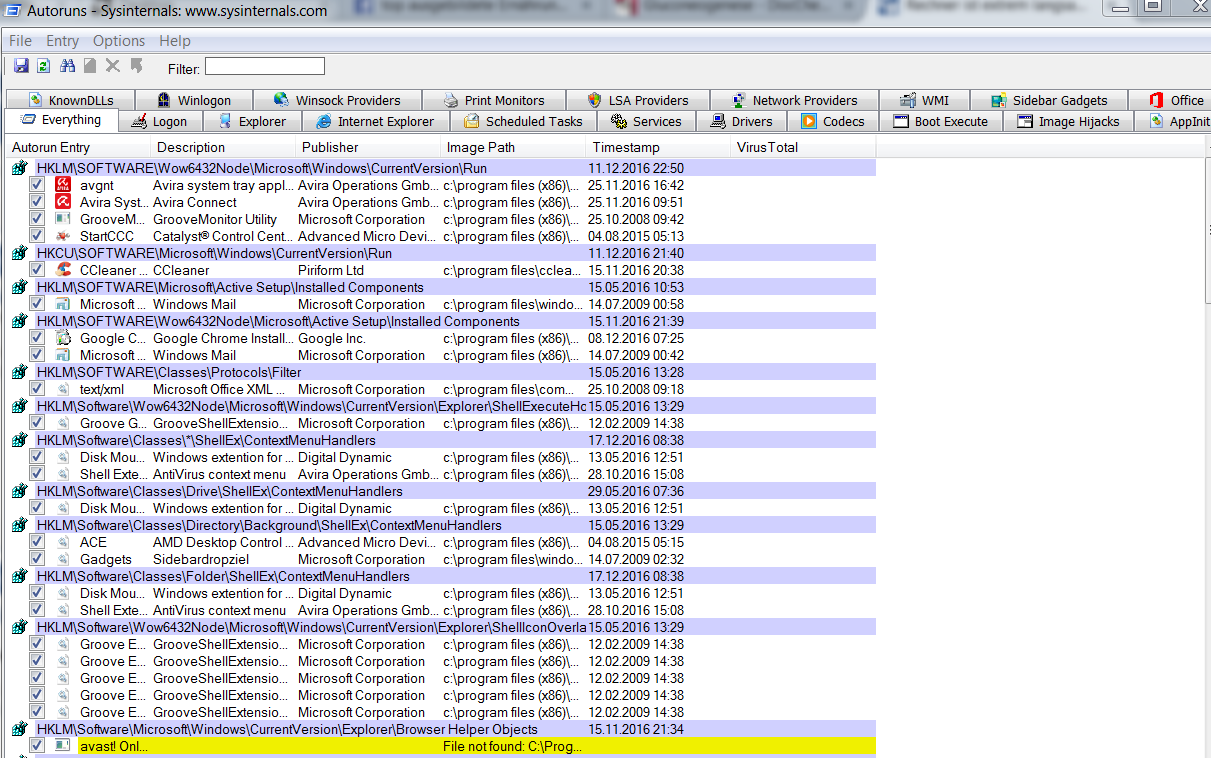The image size is (1211, 758).
Task: Click the Google Inc. publisher cell
Action: tap(332, 338)
